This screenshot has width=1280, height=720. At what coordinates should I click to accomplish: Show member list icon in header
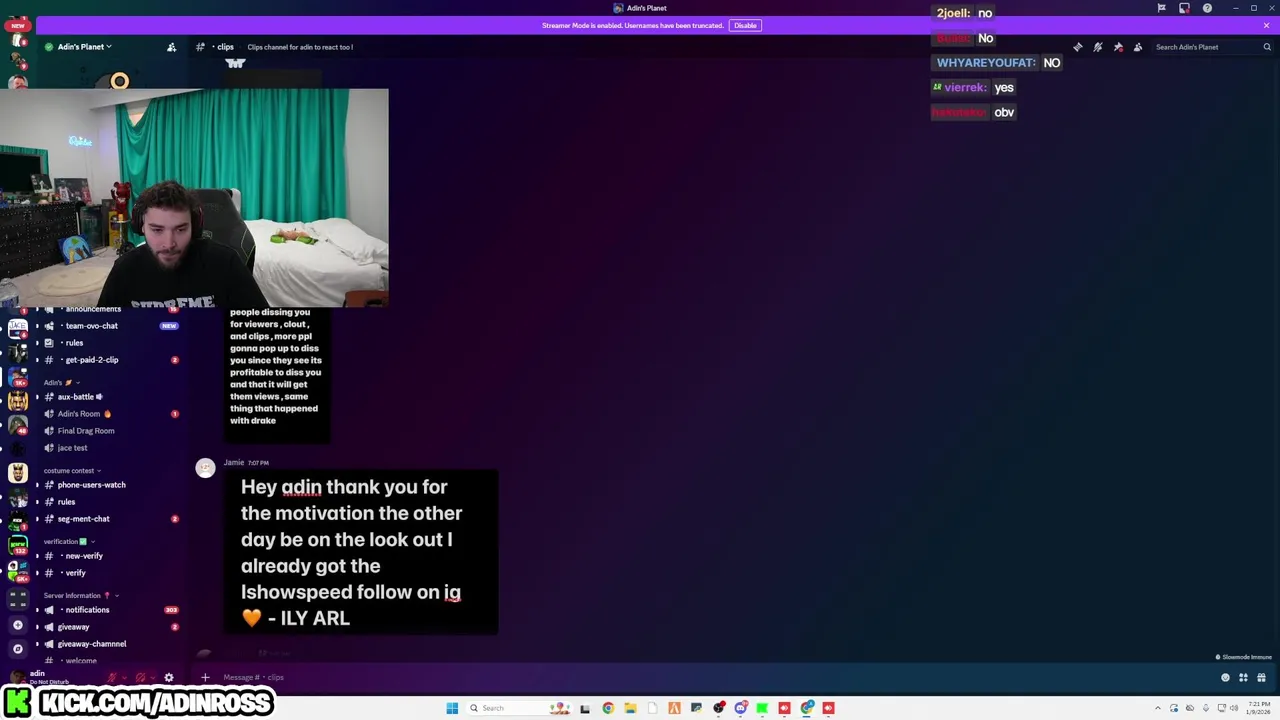[1138, 47]
